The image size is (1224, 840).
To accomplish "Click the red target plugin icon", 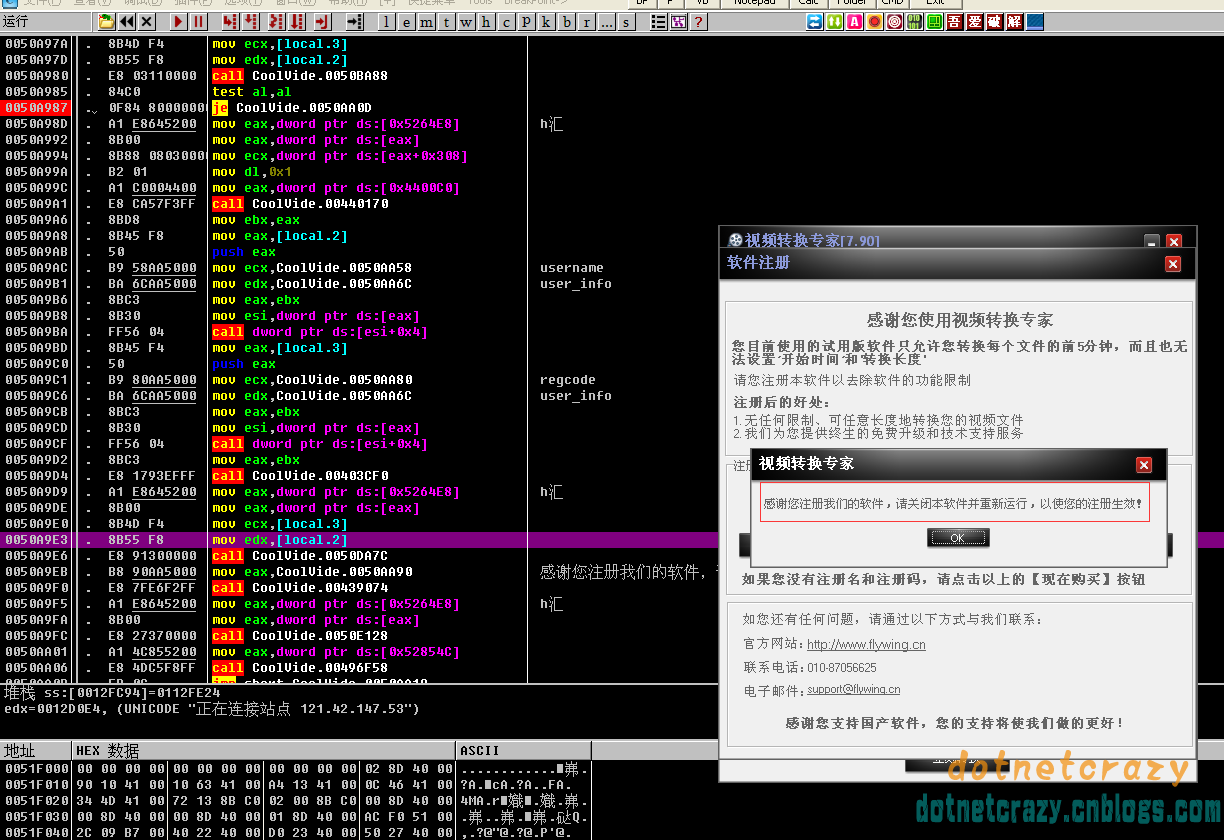I will point(894,21).
